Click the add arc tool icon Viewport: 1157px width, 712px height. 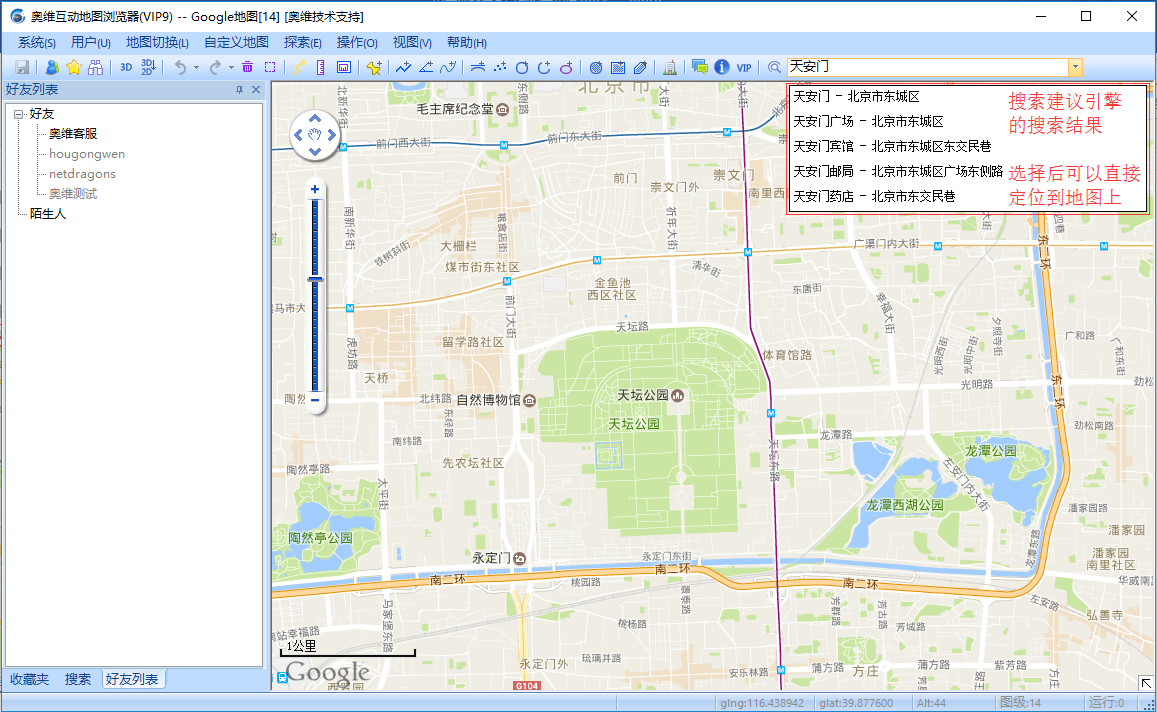pos(478,68)
